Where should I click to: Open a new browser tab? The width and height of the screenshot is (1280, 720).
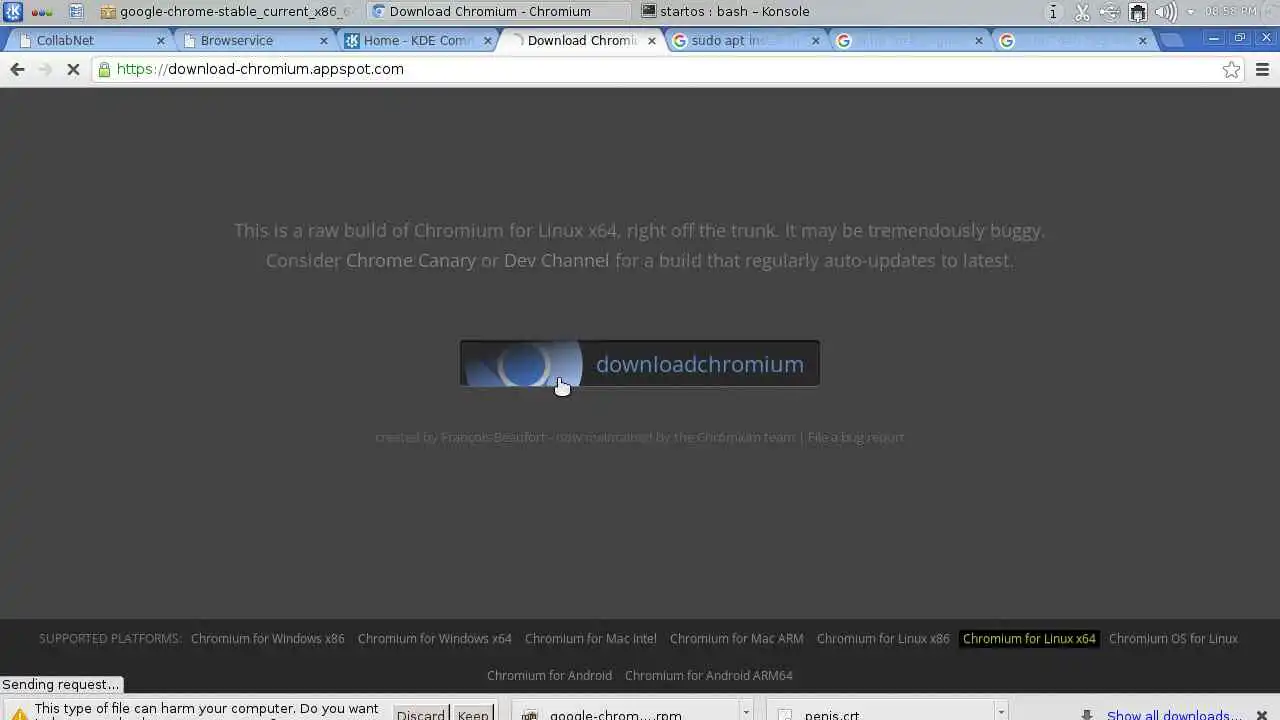click(x=1173, y=40)
